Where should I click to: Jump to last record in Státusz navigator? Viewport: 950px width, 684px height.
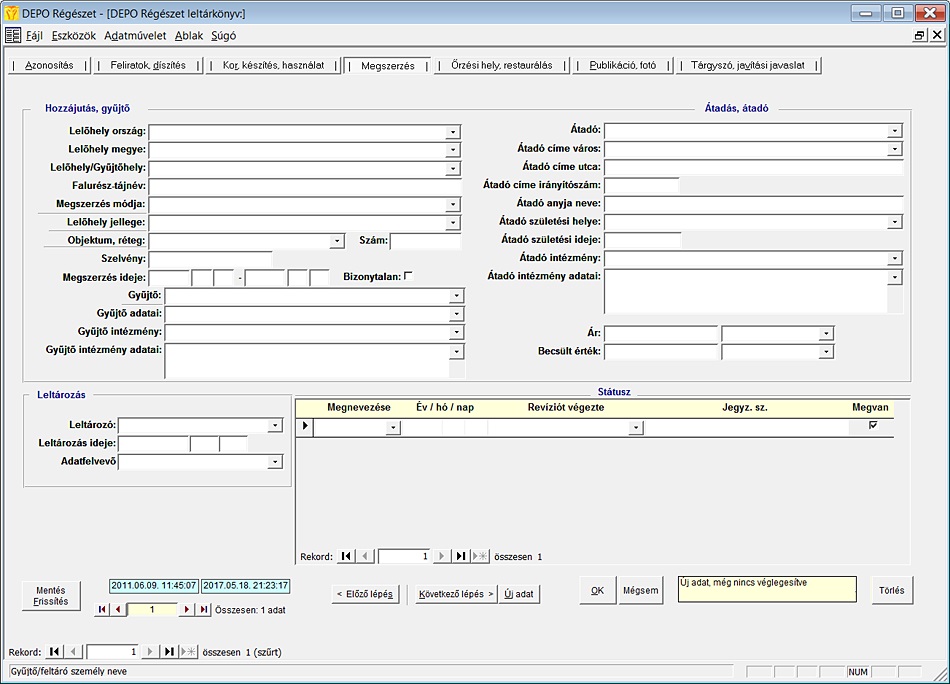(x=461, y=556)
